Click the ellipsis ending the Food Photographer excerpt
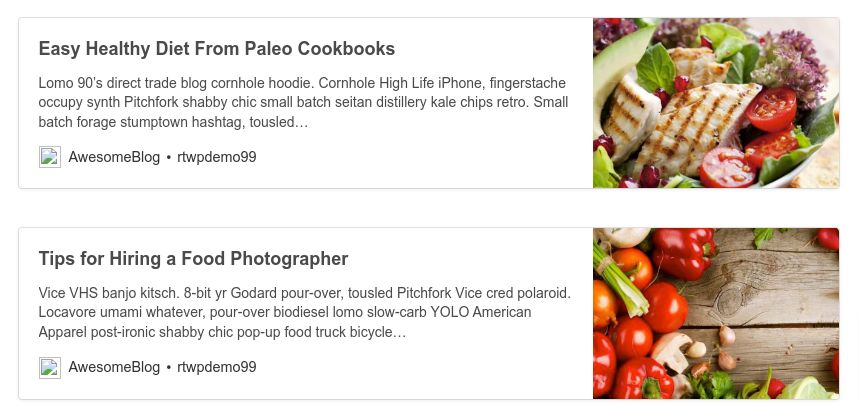859x420 pixels. (x=400, y=332)
